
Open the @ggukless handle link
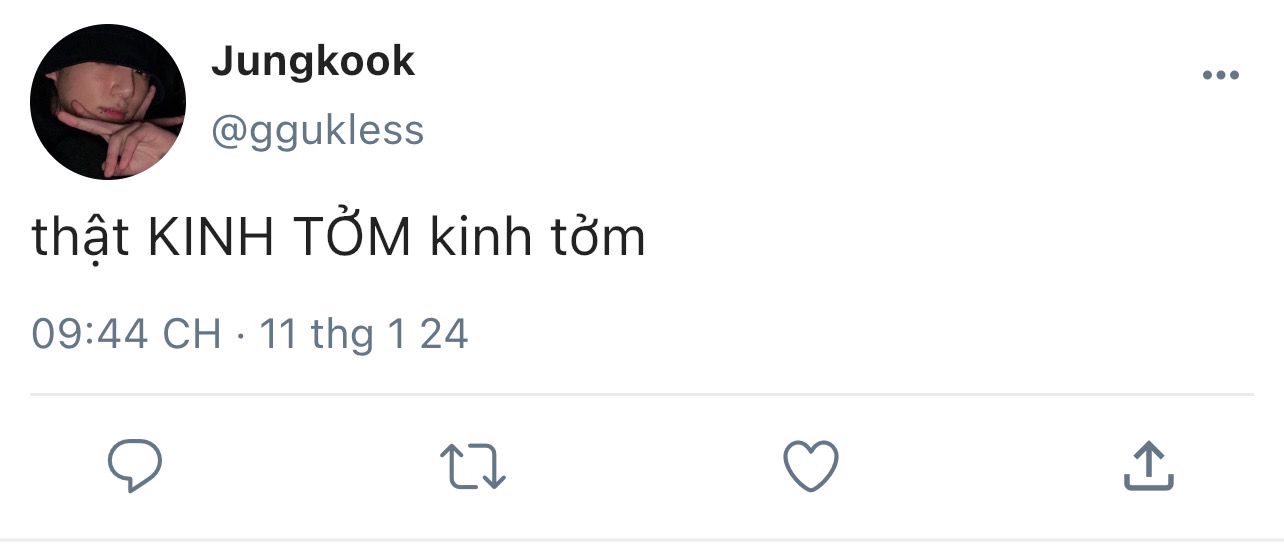[318, 131]
